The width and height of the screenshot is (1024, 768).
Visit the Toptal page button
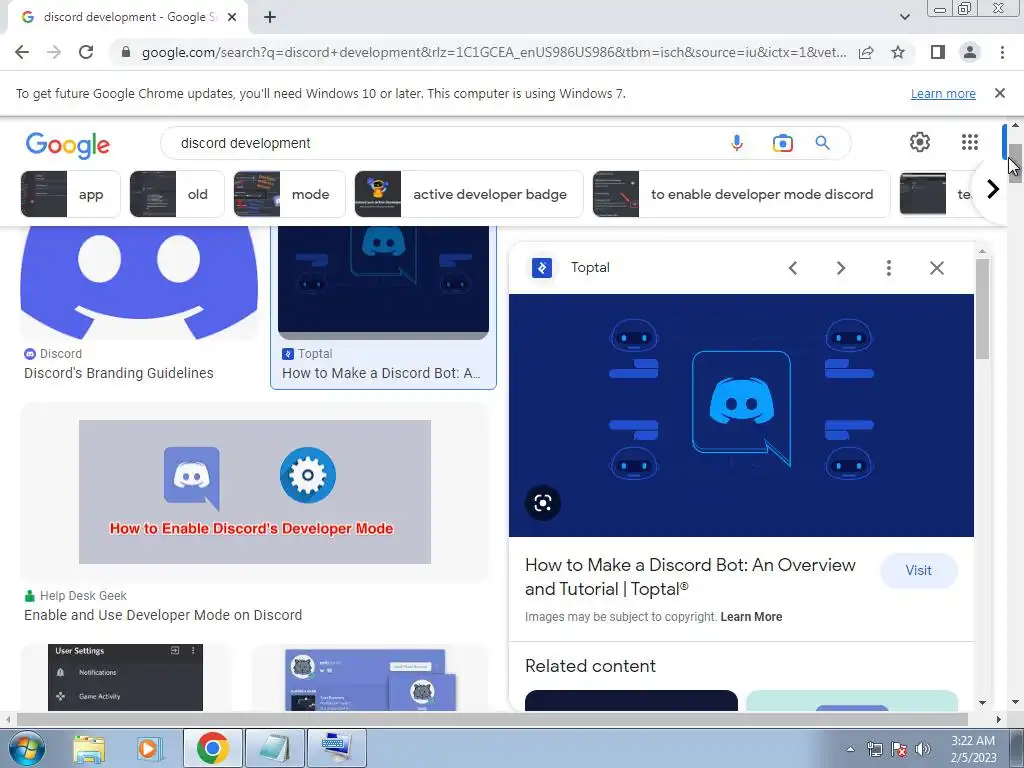coord(918,571)
